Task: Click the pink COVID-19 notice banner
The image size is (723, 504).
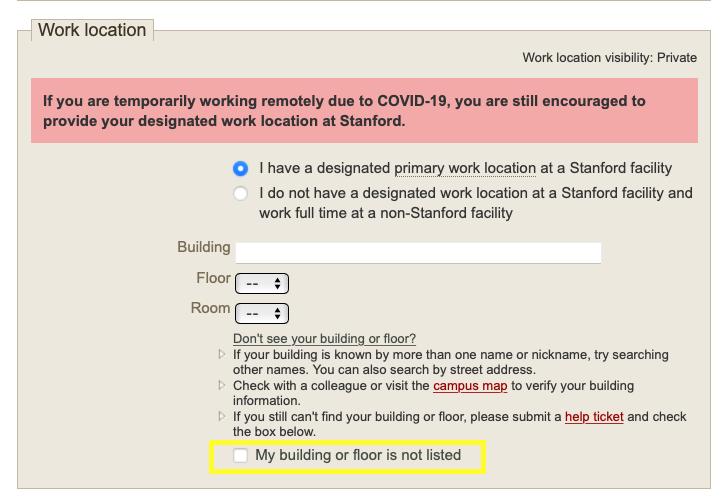Action: (364, 111)
